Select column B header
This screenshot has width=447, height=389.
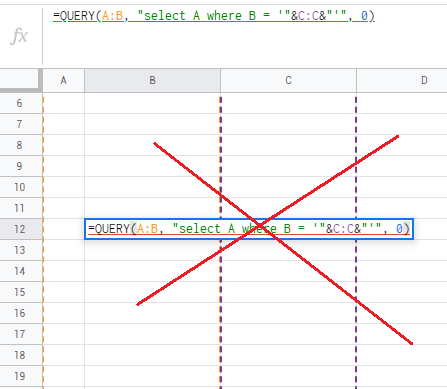coord(152,80)
